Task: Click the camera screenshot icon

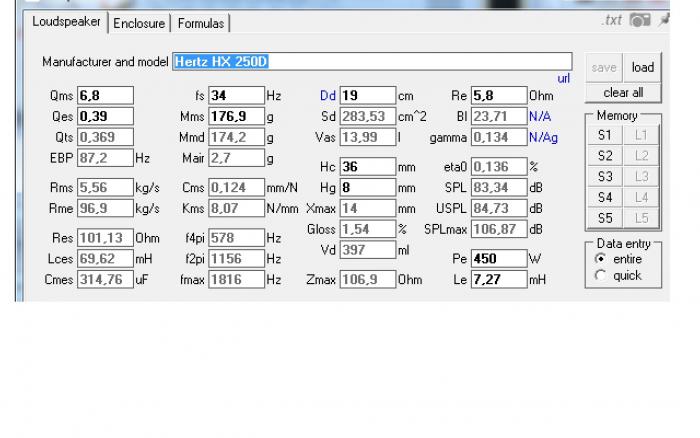Action: [x=640, y=20]
